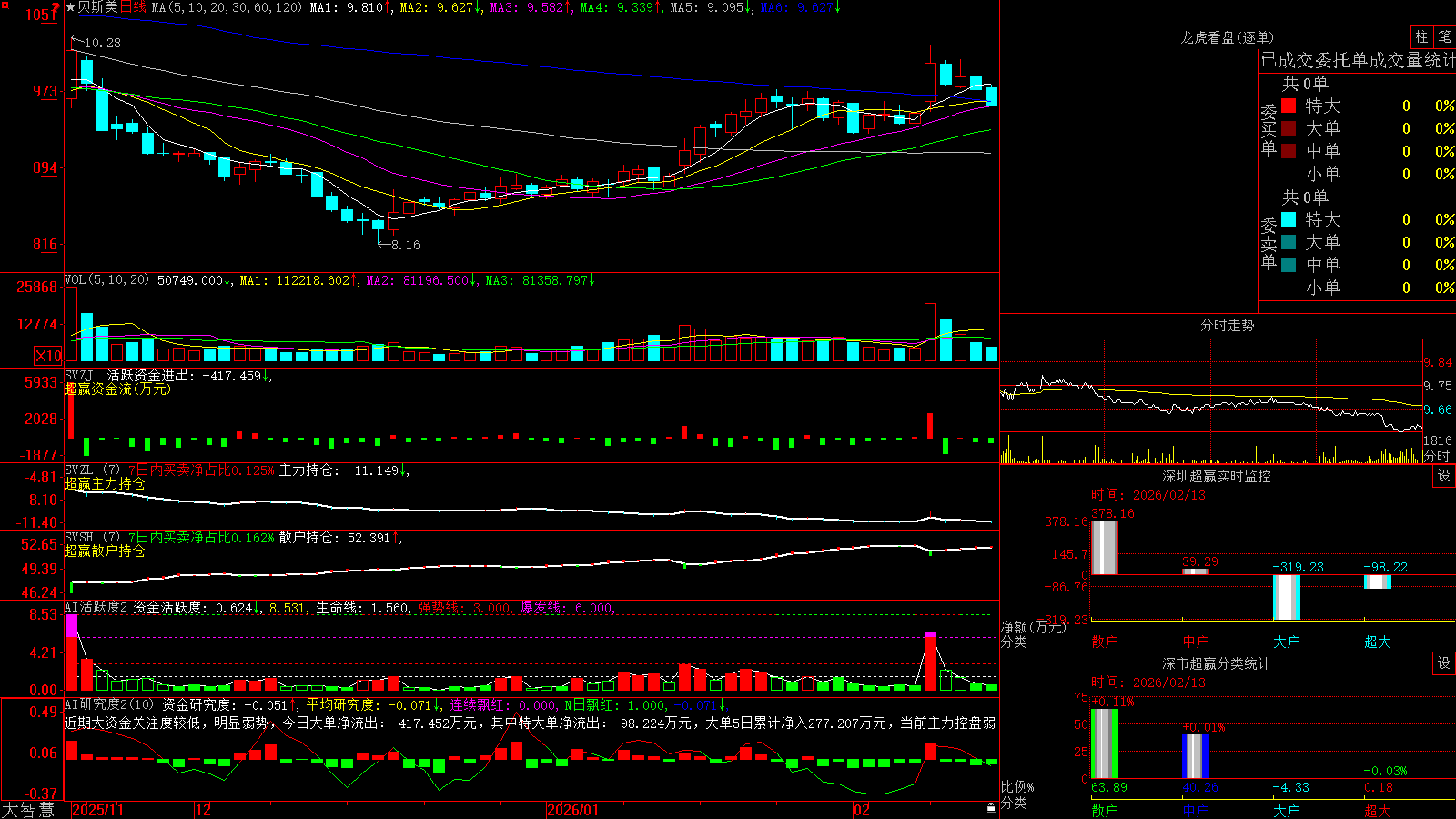Click the green 散户 63.89 bar in 分类统计
The width and height of the screenshot is (1456, 819).
click(1105, 743)
